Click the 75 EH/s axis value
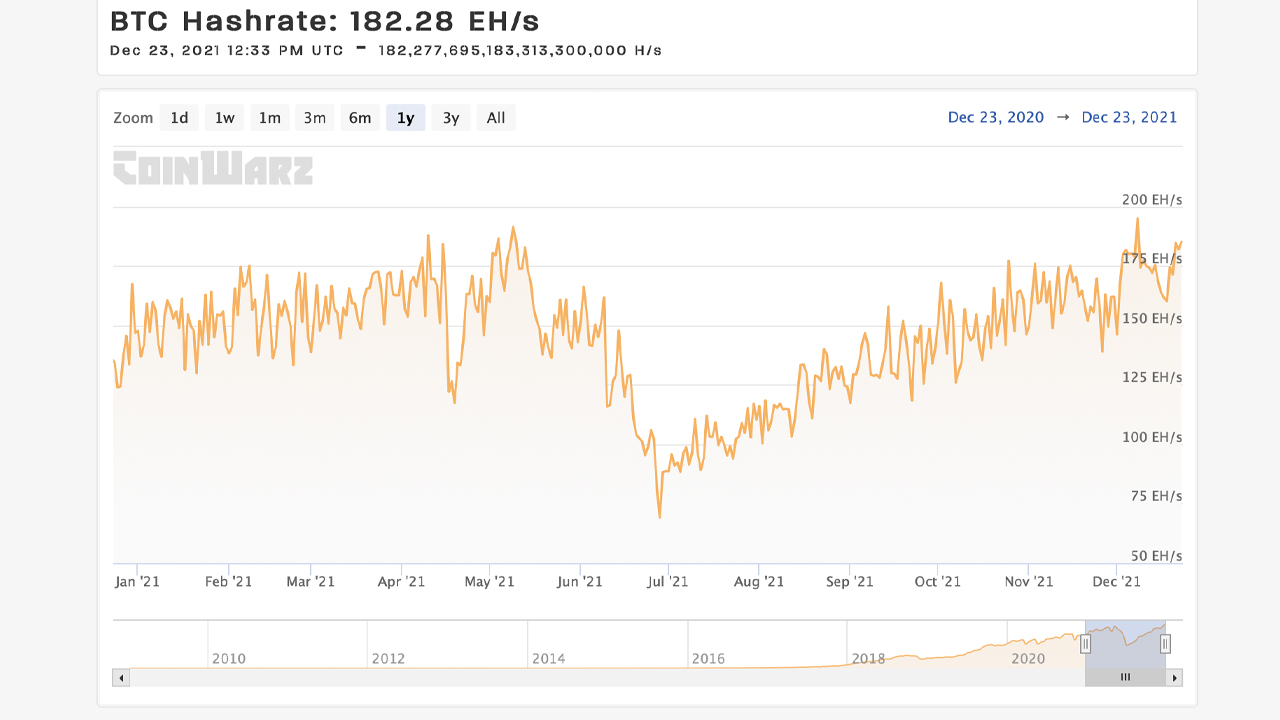 point(1155,496)
